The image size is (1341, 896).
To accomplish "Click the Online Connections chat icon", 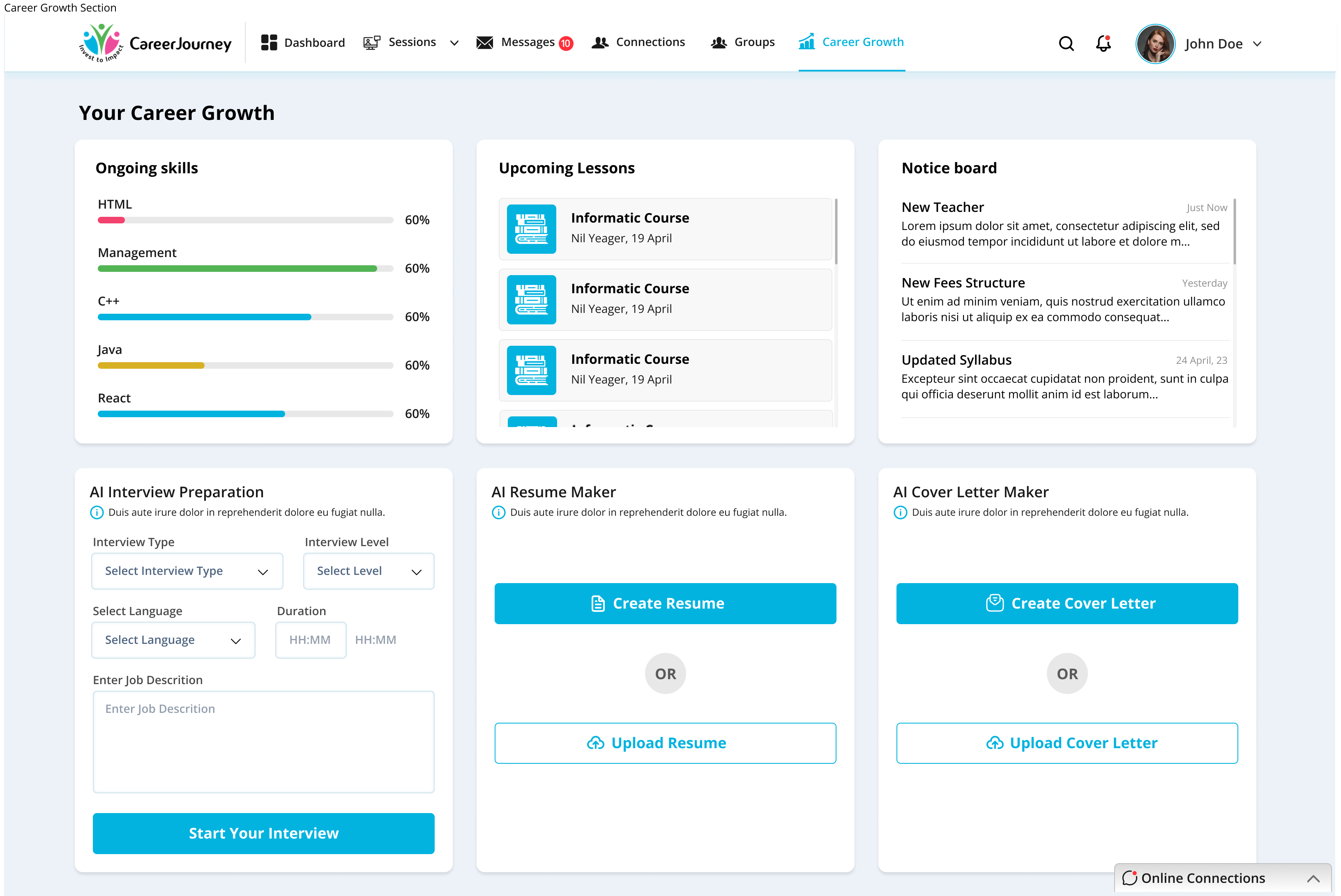I will click(x=1129, y=878).
